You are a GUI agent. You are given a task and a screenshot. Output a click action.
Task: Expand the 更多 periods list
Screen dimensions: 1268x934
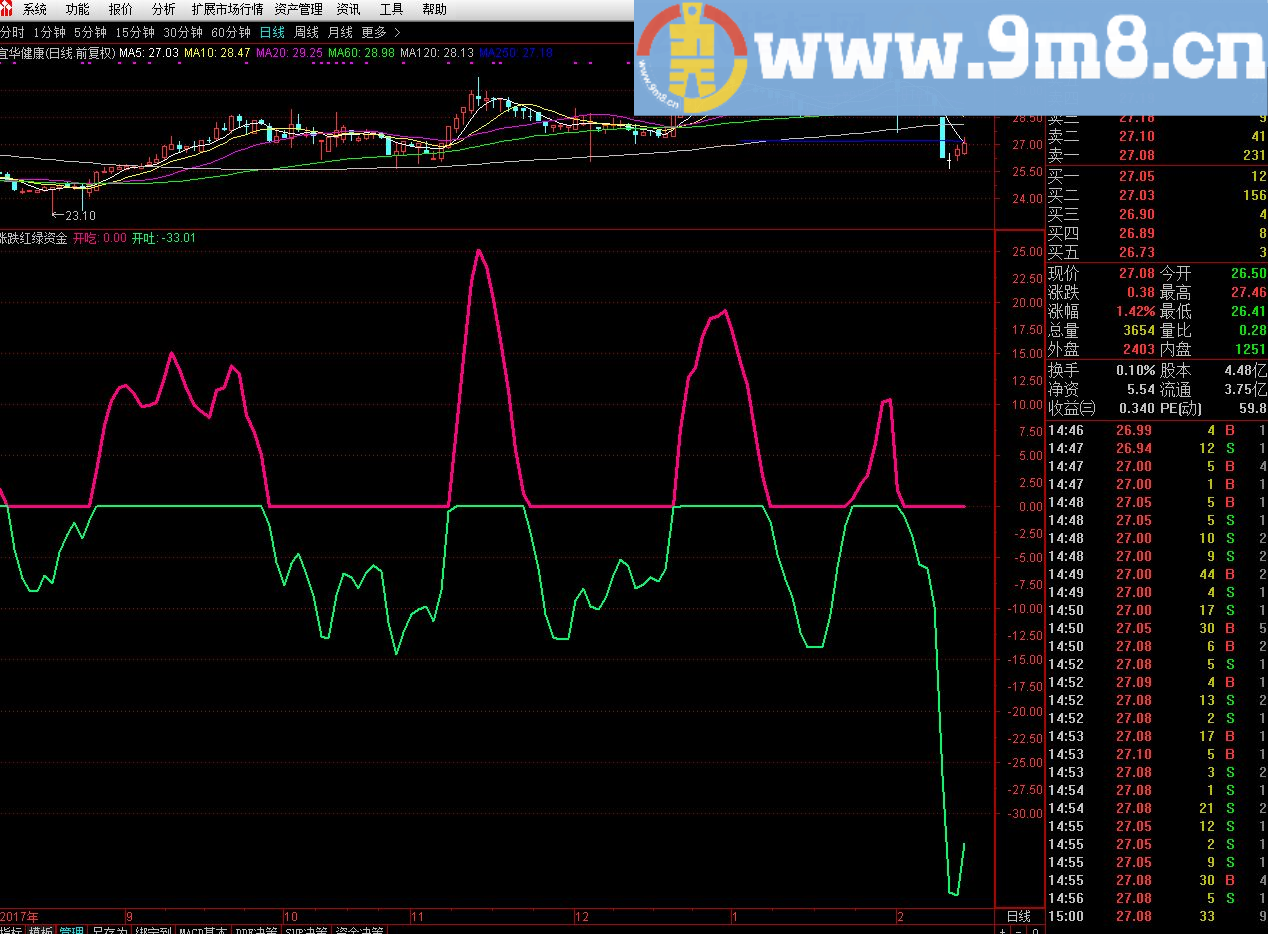click(x=380, y=32)
